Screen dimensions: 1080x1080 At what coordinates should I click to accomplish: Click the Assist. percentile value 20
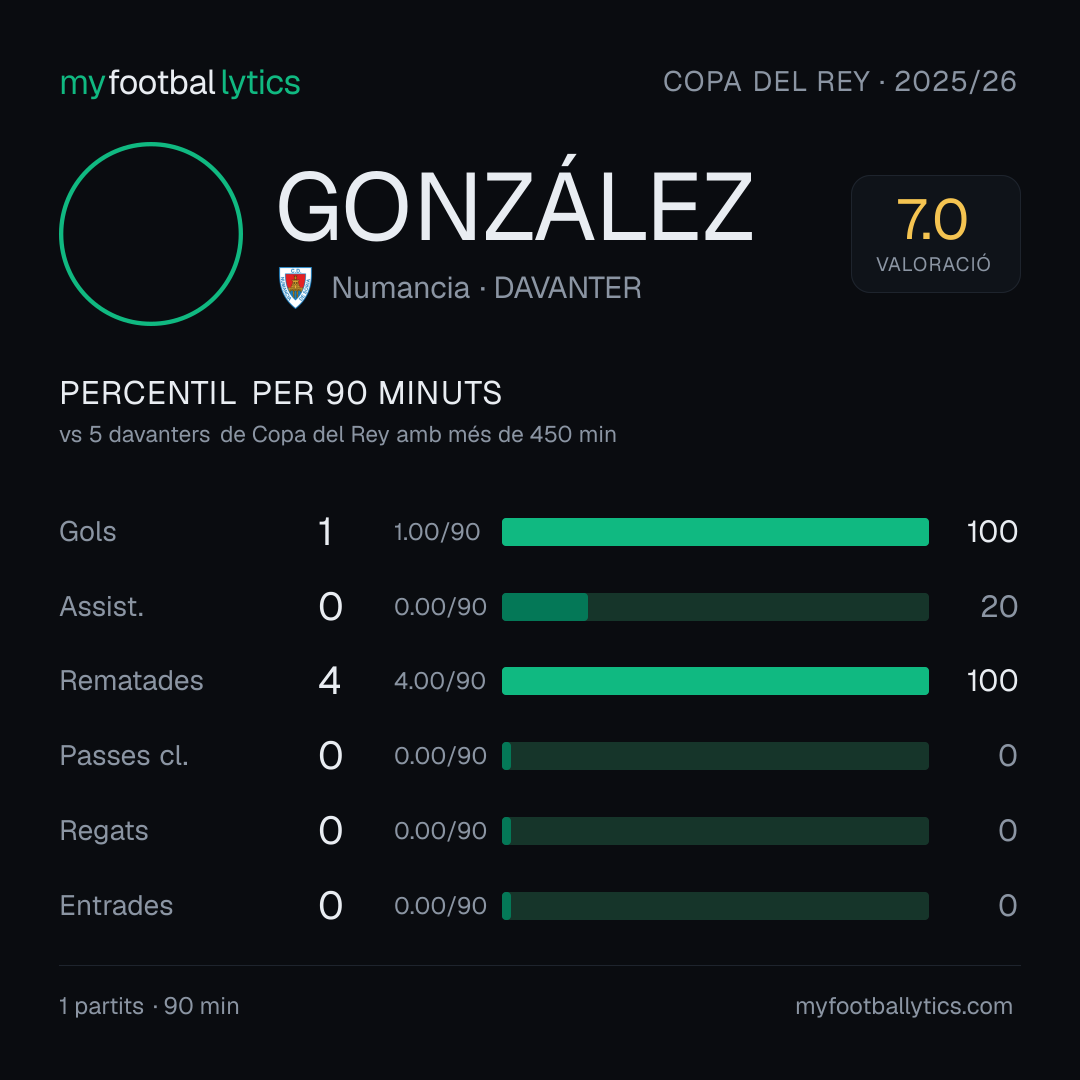pos(999,607)
